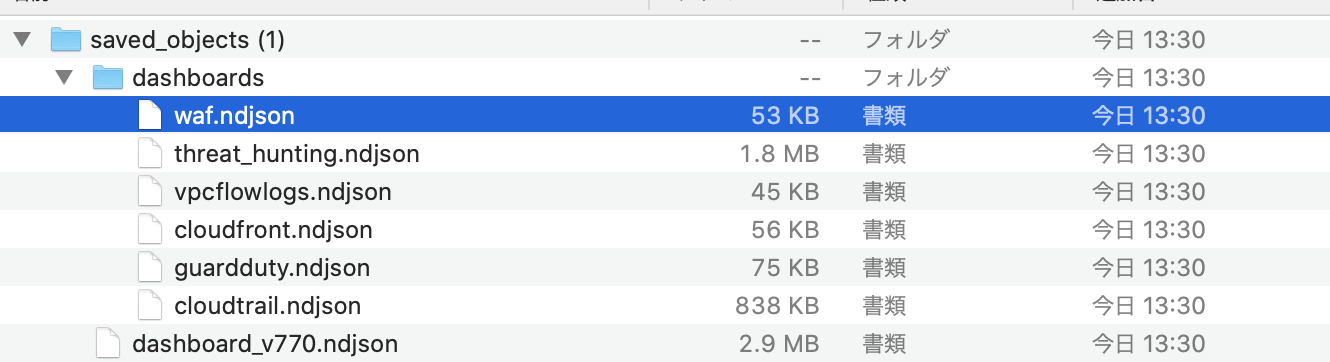Click the threat_hunting.ndjson document icon
The width and height of the screenshot is (1330, 362).
pos(148,153)
